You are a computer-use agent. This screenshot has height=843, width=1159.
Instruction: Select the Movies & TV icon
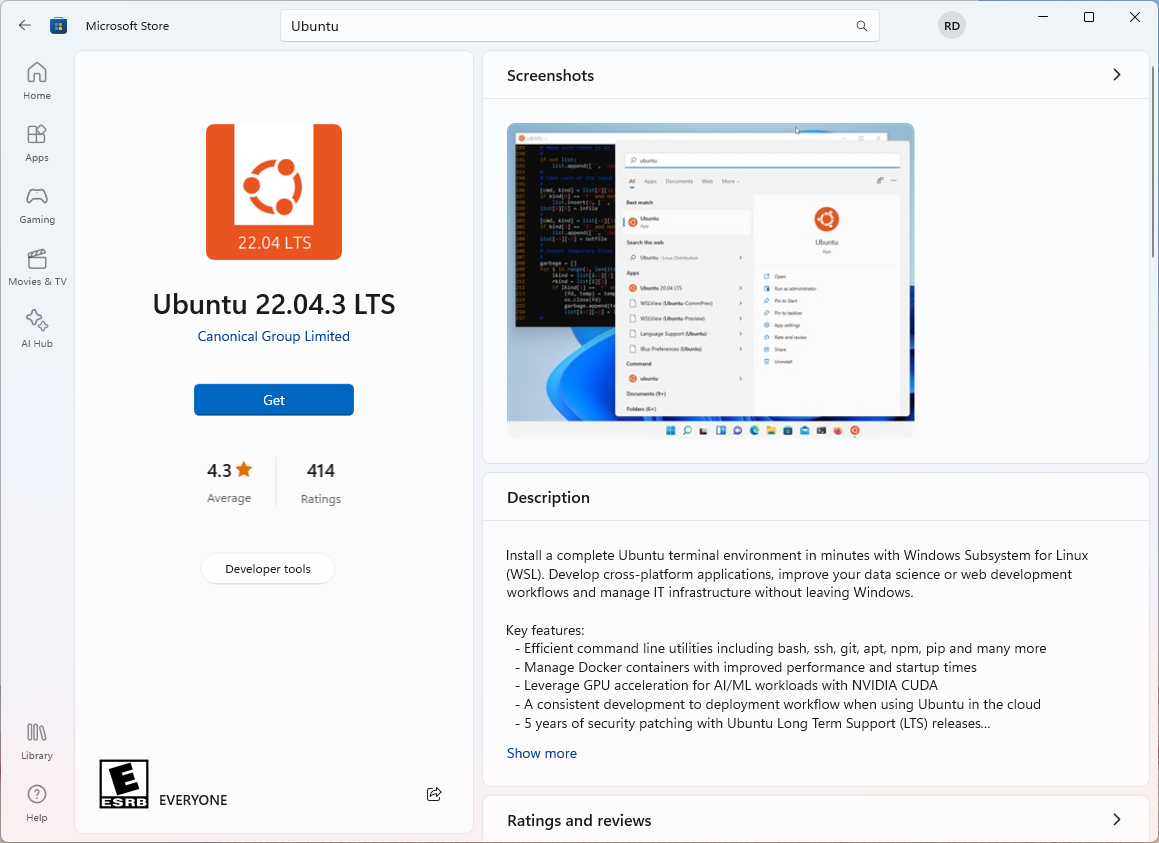36,267
